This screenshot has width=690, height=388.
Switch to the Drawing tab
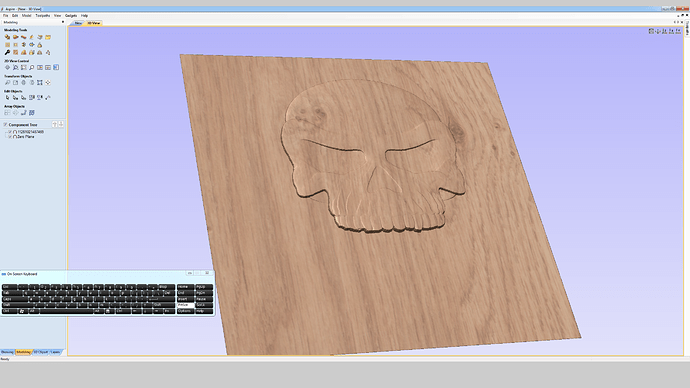click(x=7, y=352)
